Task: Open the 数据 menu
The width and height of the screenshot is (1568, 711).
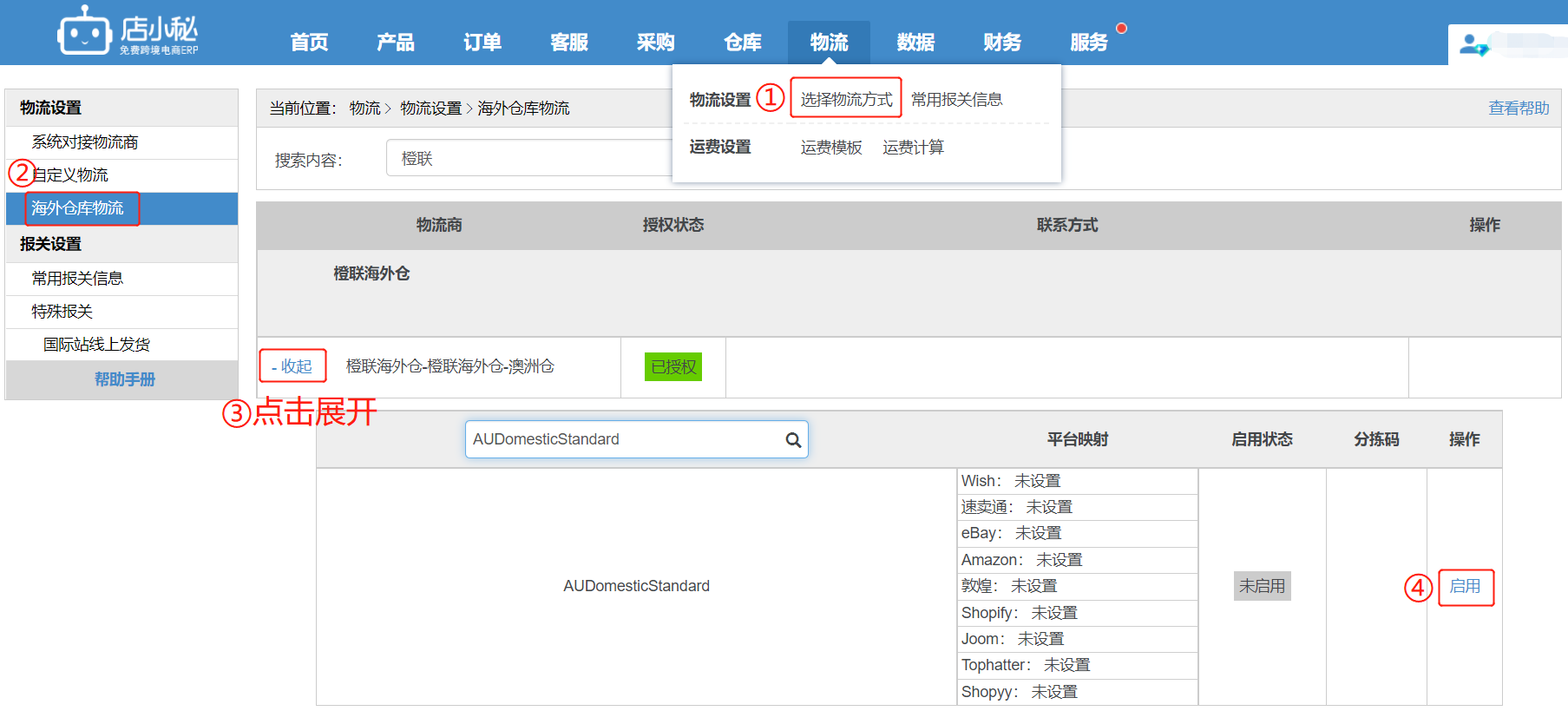Action: click(915, 43)
